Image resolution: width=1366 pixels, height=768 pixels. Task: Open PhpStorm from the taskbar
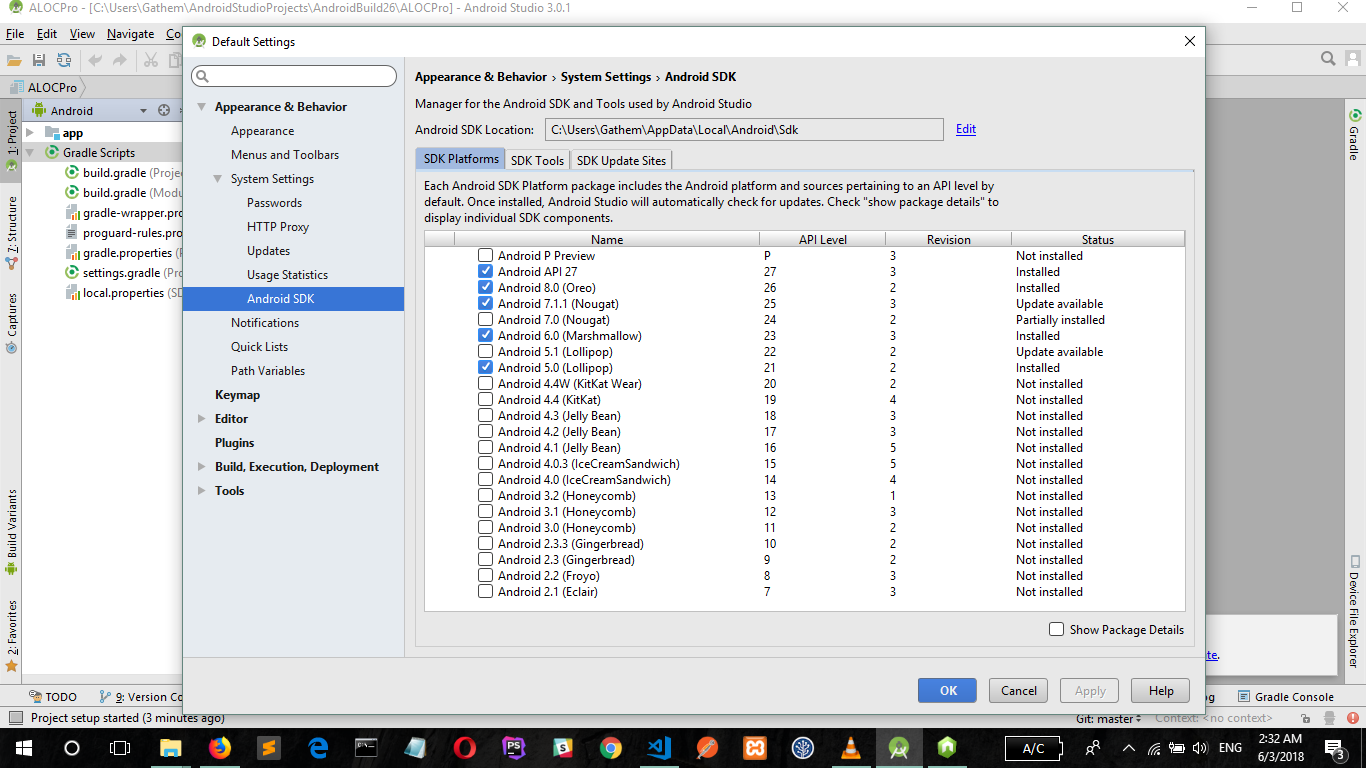(514, 747)
